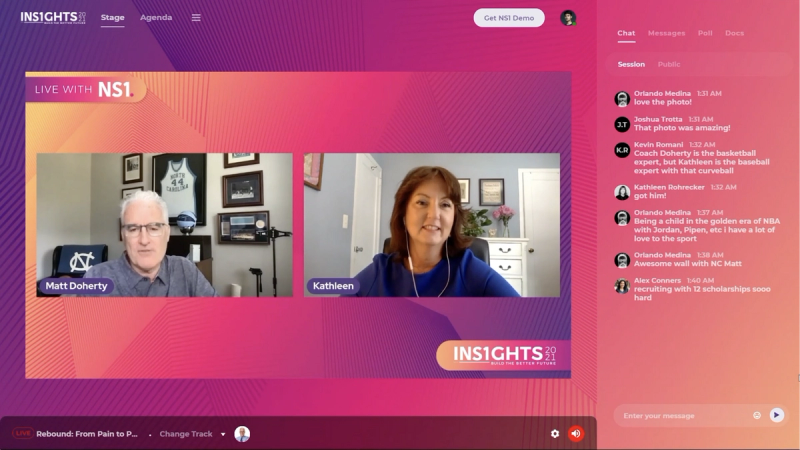Open the Poll tab
This screenshot has height=450, width=800.
tap(705, 33)
